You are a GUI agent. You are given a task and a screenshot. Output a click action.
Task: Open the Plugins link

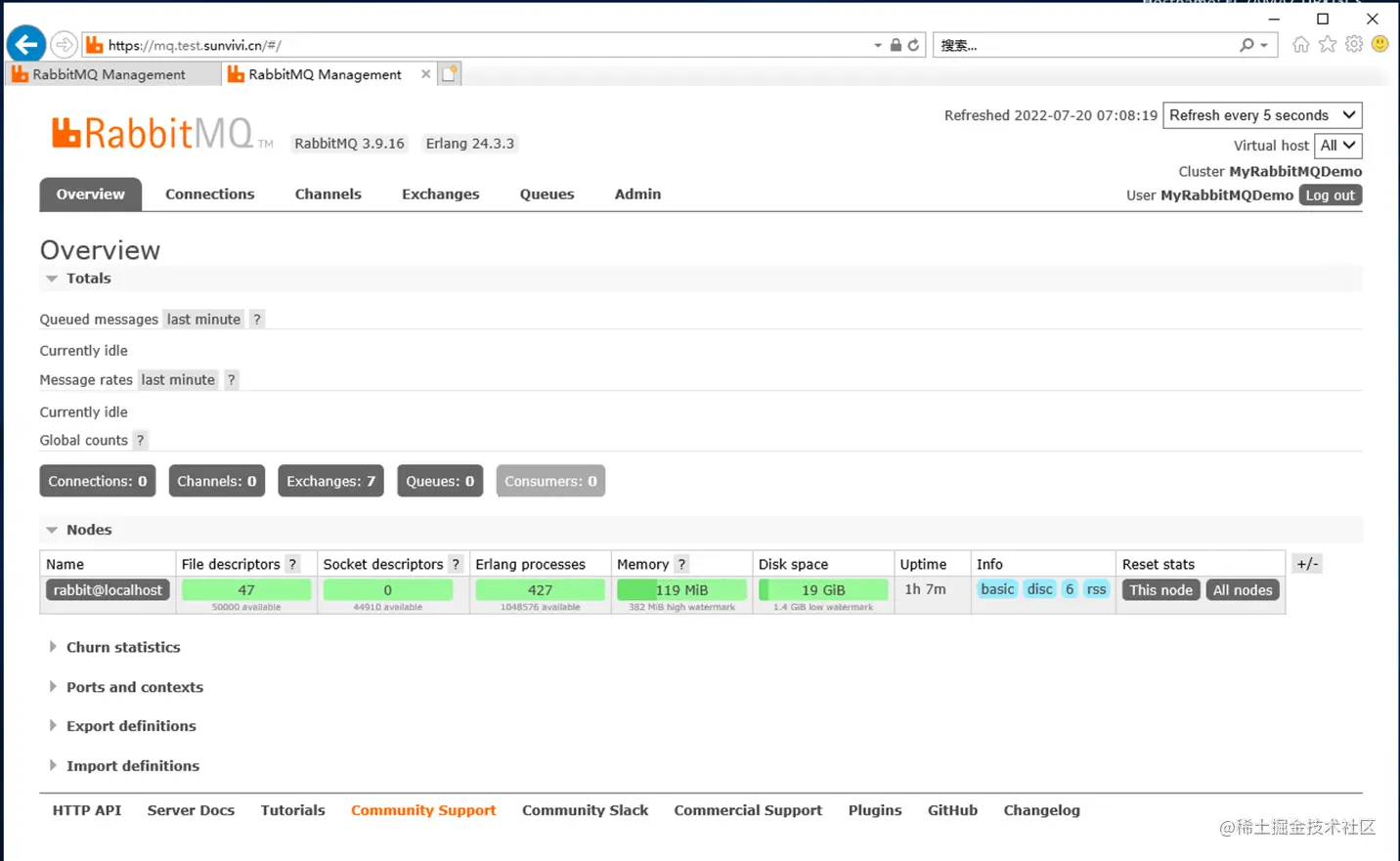pyautogui.click(x=875, y=810)
